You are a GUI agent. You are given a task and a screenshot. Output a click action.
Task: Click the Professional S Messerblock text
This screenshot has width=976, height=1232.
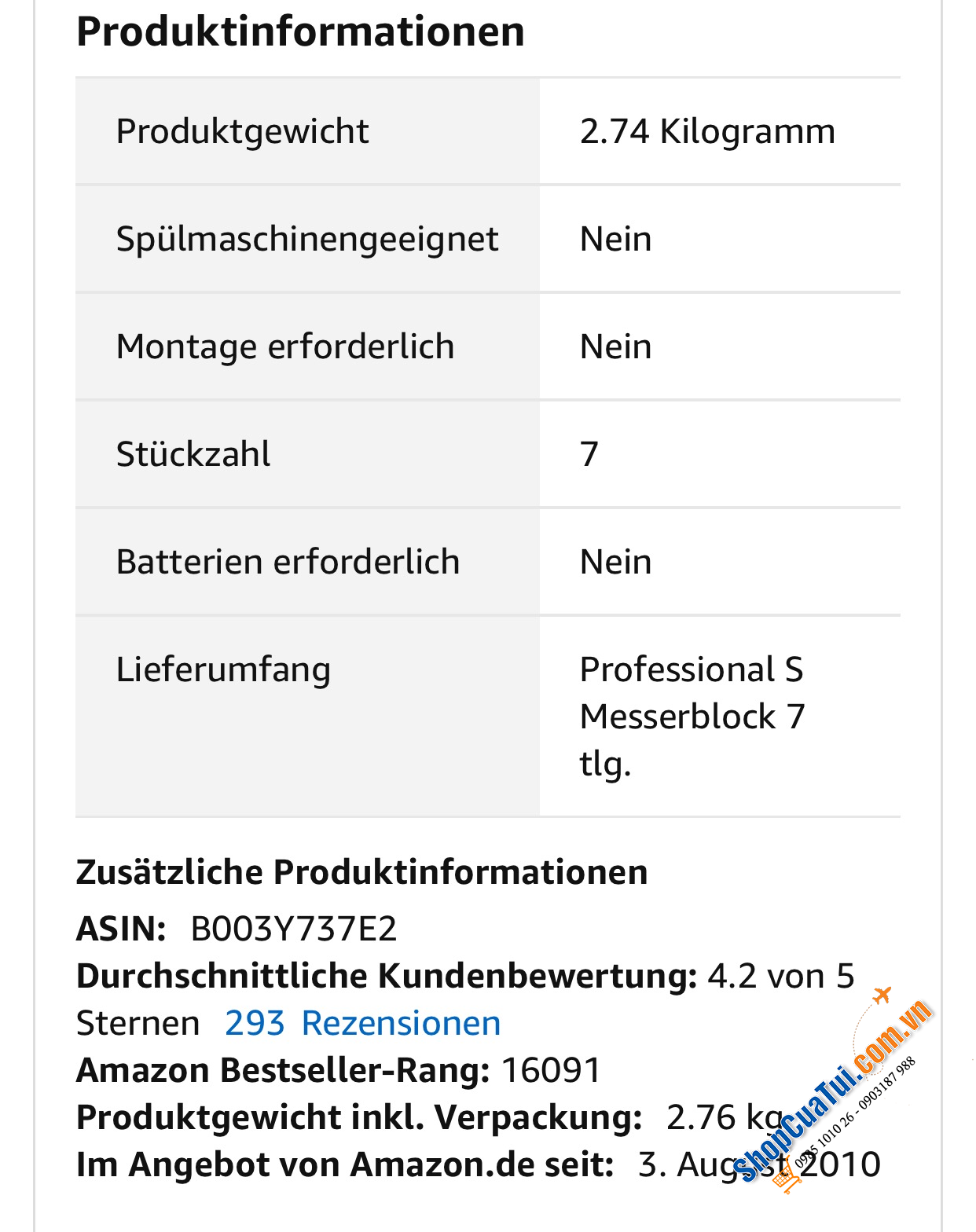tap(692, 693)
